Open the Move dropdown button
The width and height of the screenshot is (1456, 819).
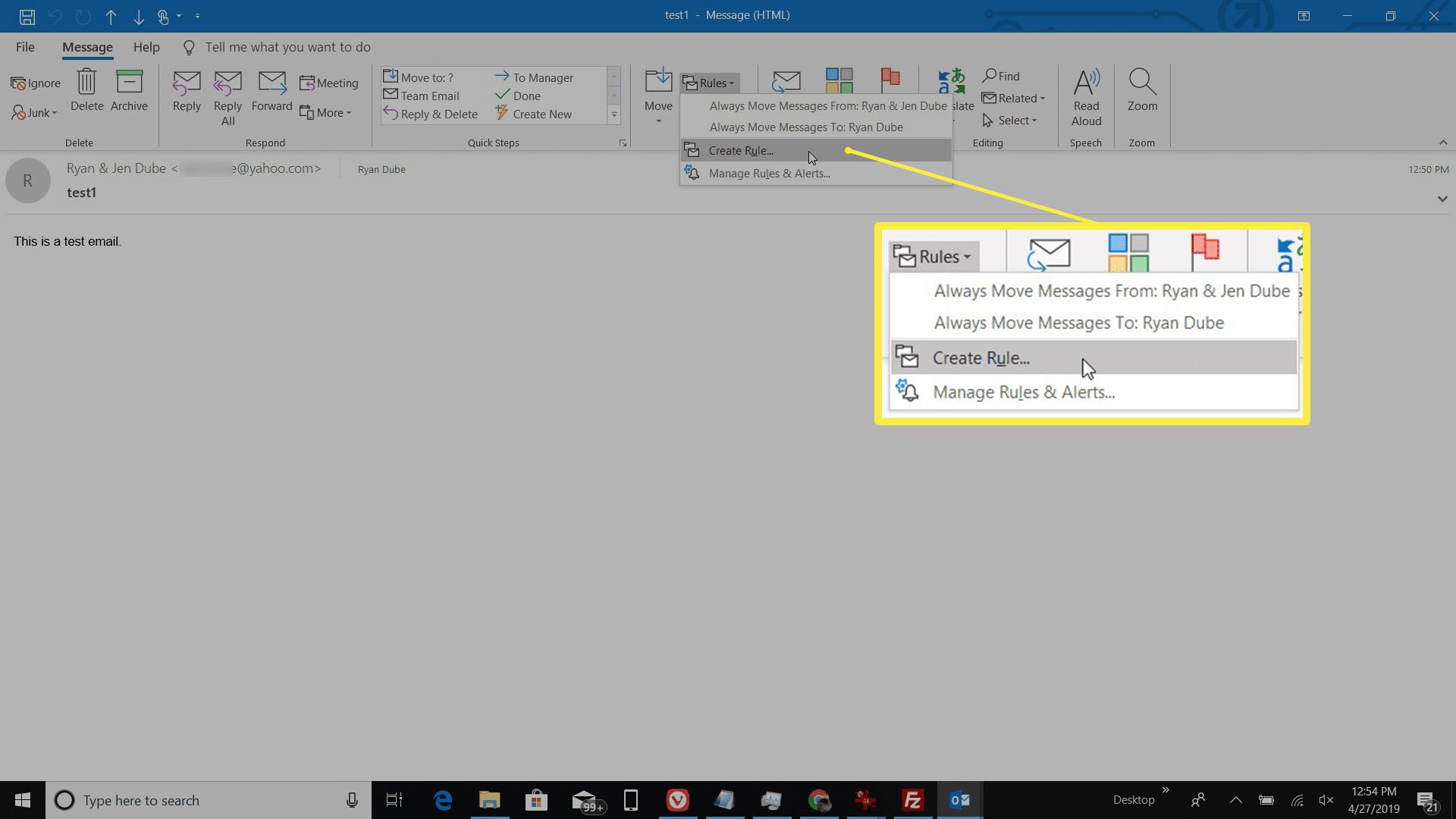[658, 96]
